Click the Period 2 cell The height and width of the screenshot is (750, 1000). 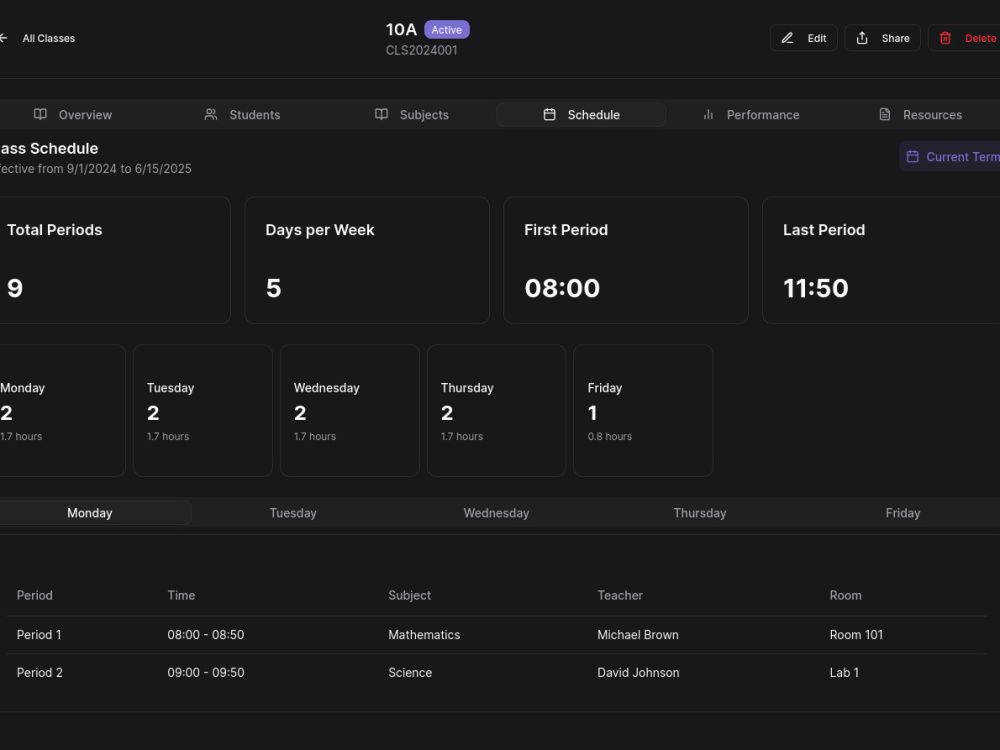pos(40,672)
